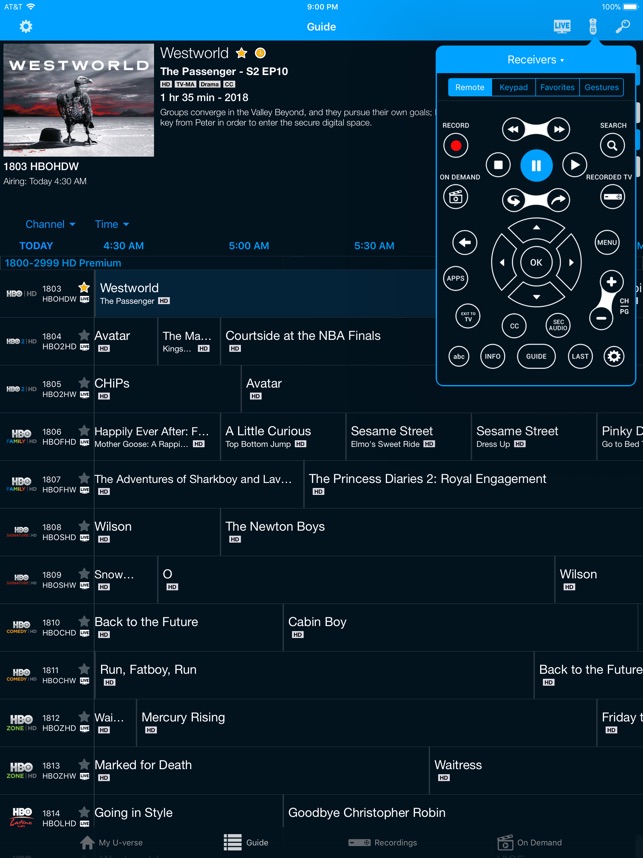Open the Channel filter dropdown
Screen dimensions: 643x858
(50, 224)
